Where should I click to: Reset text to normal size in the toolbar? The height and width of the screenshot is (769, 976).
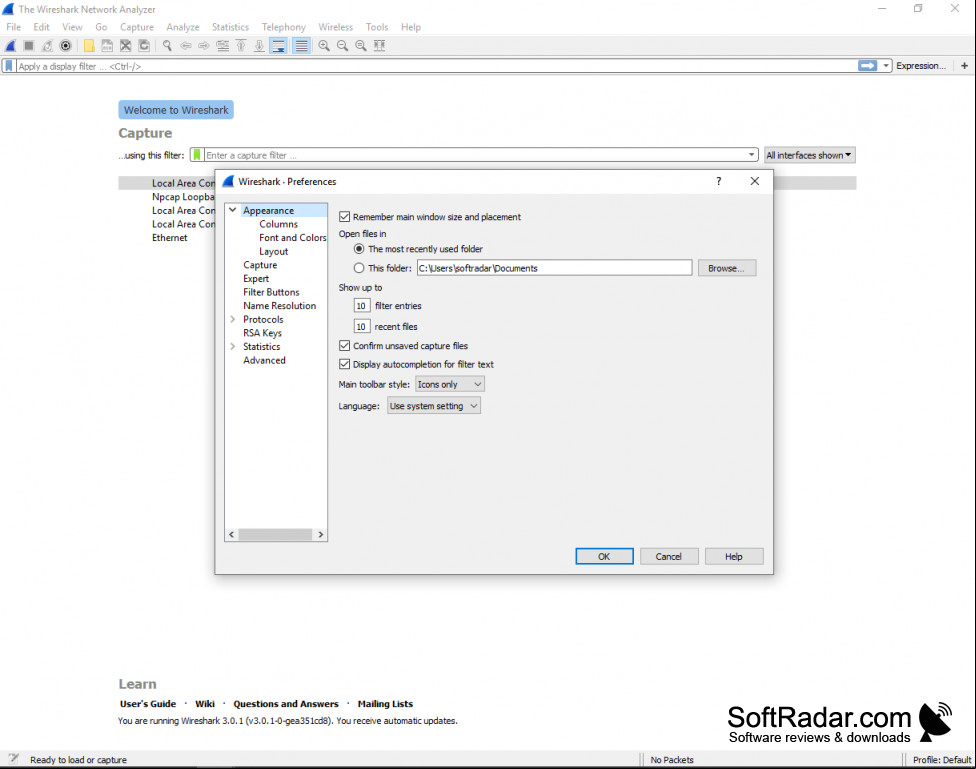(x=360, y=45)
